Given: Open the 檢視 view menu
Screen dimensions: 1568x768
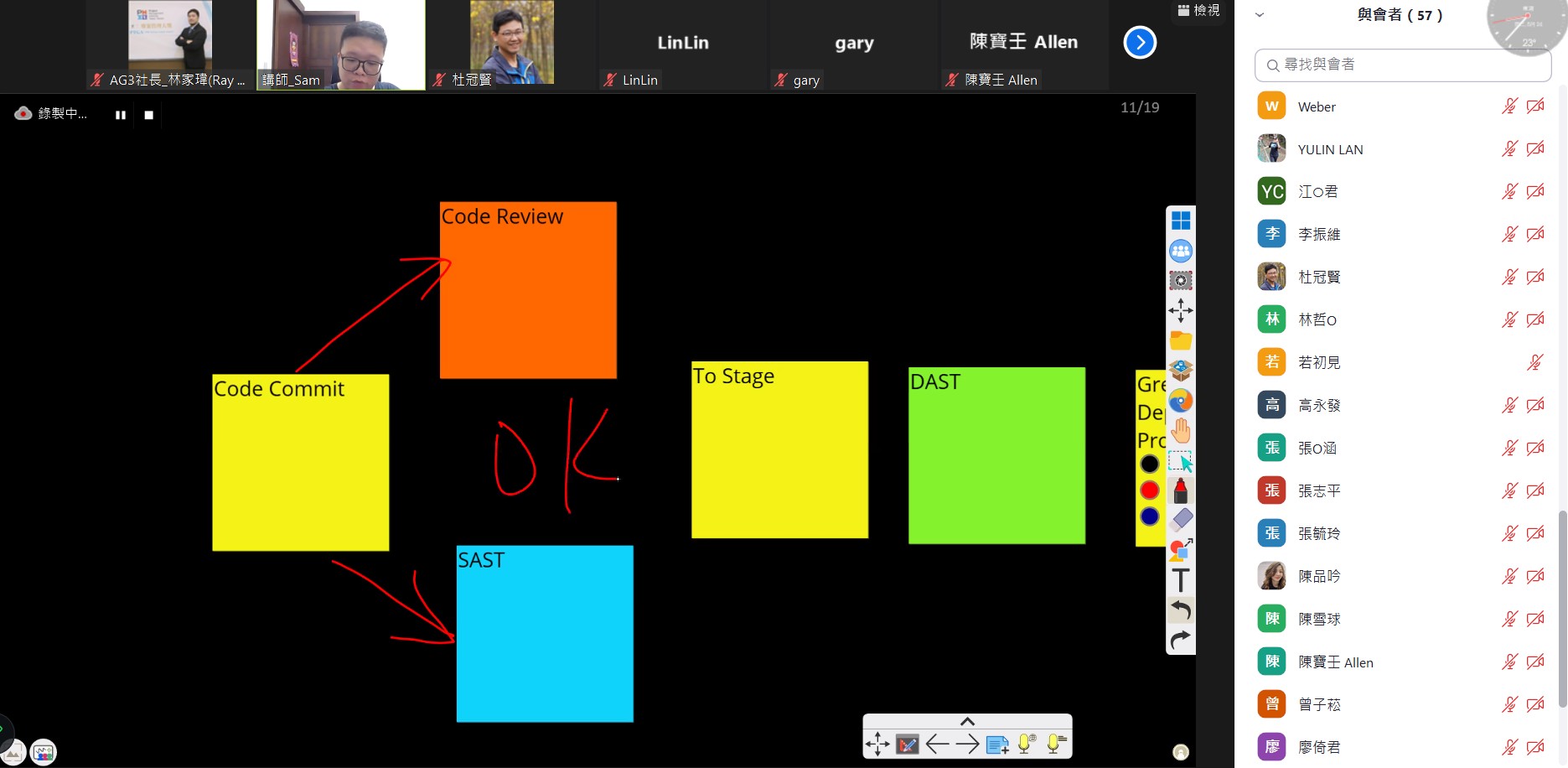Looking at the screenshot, I should [x=1198, y=10].
